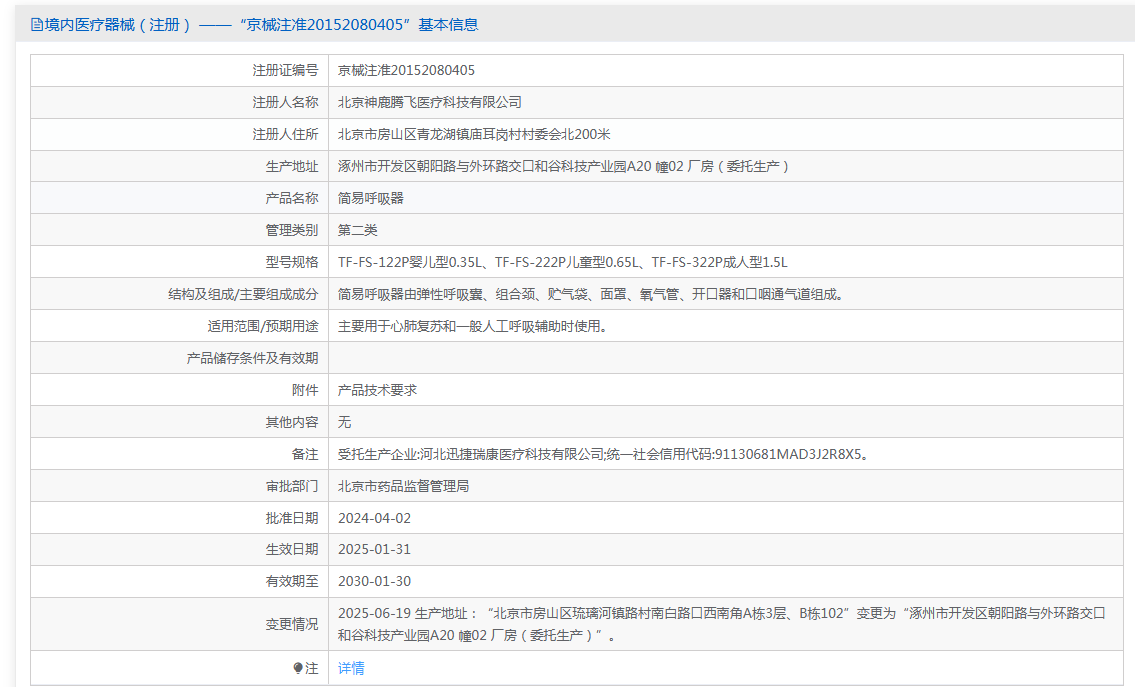Click the registrant name 北京神鹿腾飞医疗科技有限公司
This screenshot has width=1135, height=687.
click(430, 102)
